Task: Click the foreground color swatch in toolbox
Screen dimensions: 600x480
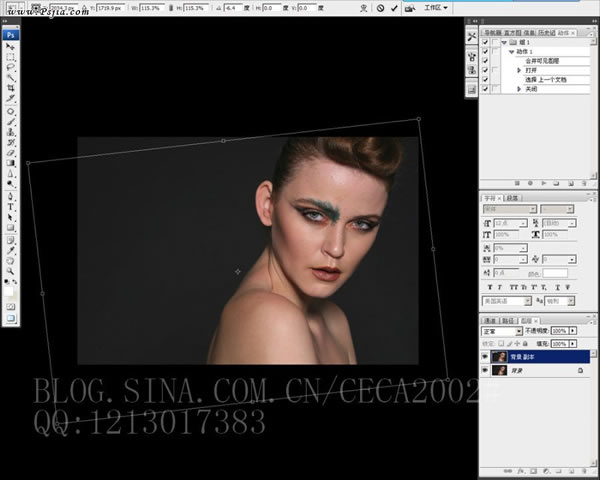Action: pyautogui.click(x=8, y=292)
